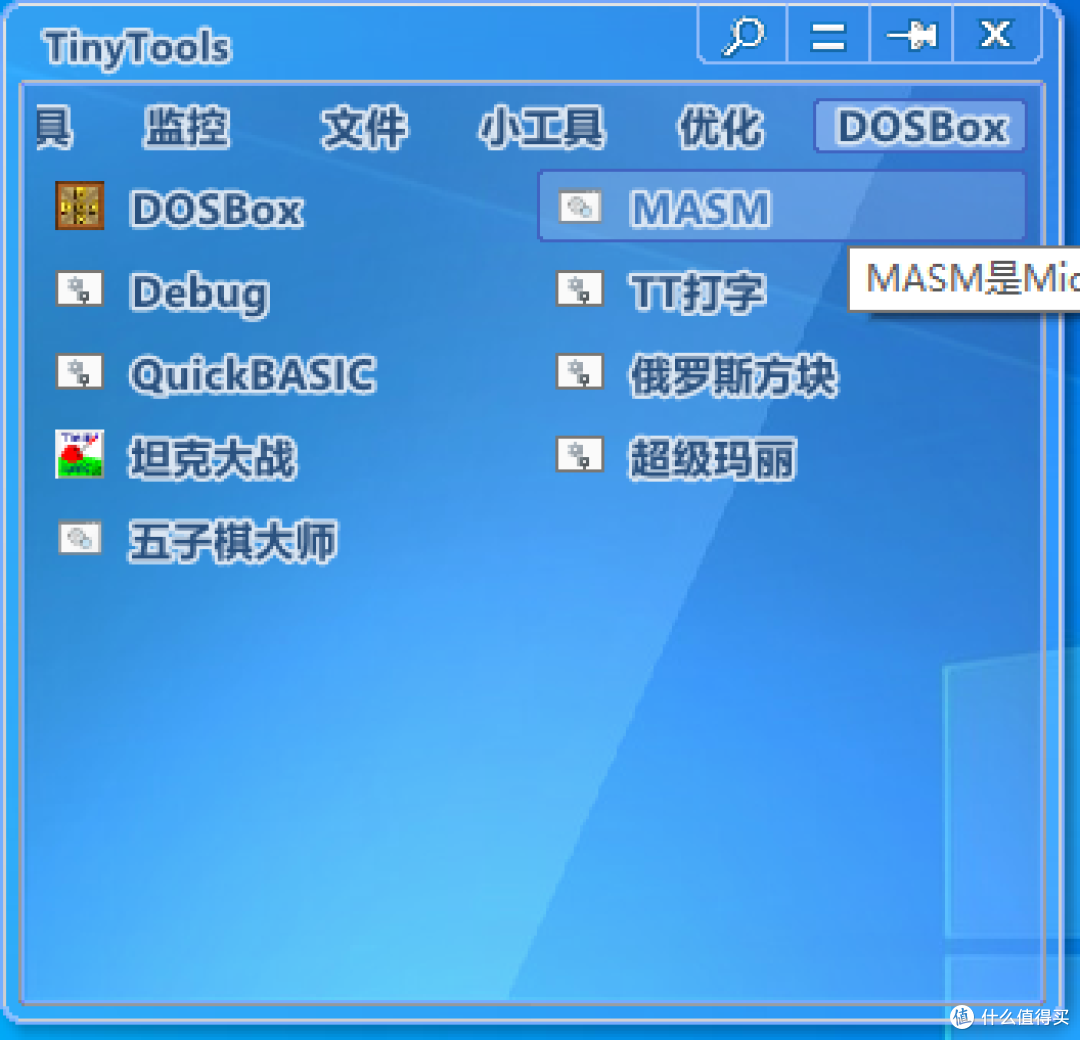Click the QuickBASIC item icon
This screenshot has width=1080, height=1040.
80,372
